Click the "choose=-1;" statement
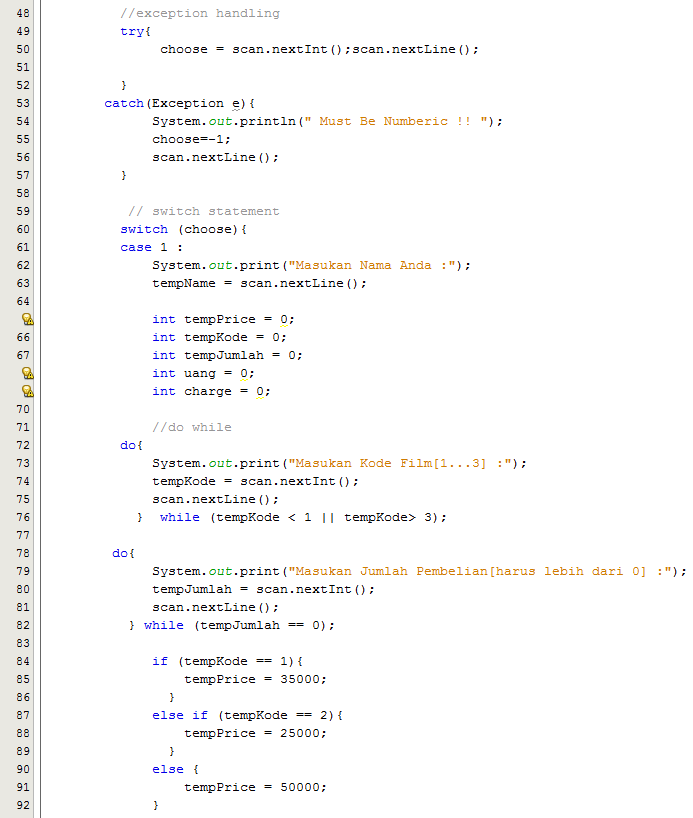Image resolution: width=693 pixels, height=818 pixels. pyautogui.click(x=192, y=139)
